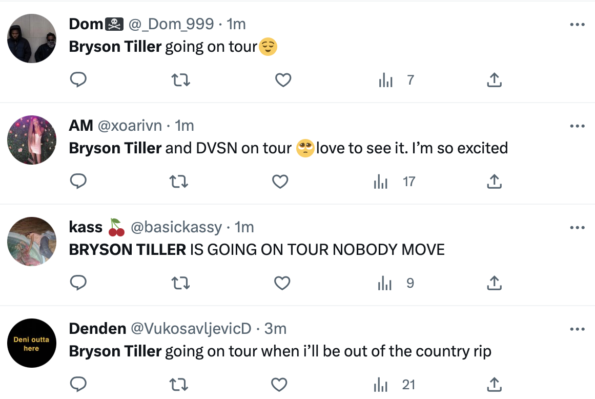
Task: Reply to Denden's tweet
Action: click(x=78, y=384)
